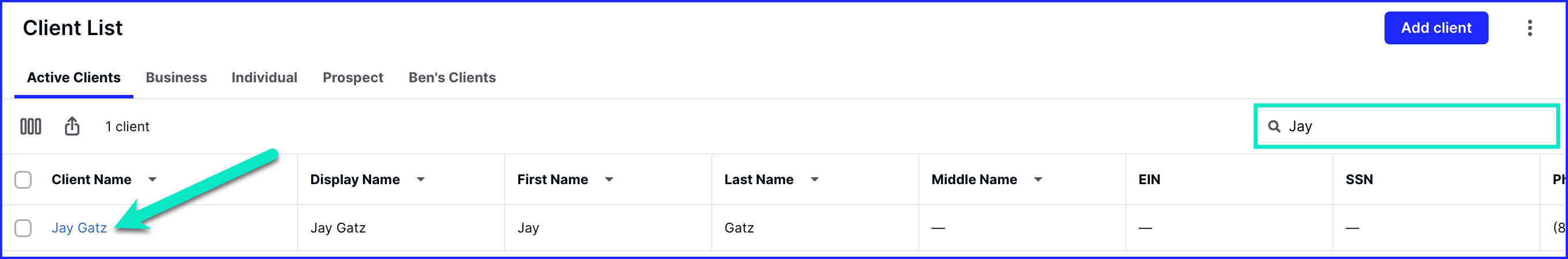
Task: Click the EIN column header
Action: [x=1149, y=180]
